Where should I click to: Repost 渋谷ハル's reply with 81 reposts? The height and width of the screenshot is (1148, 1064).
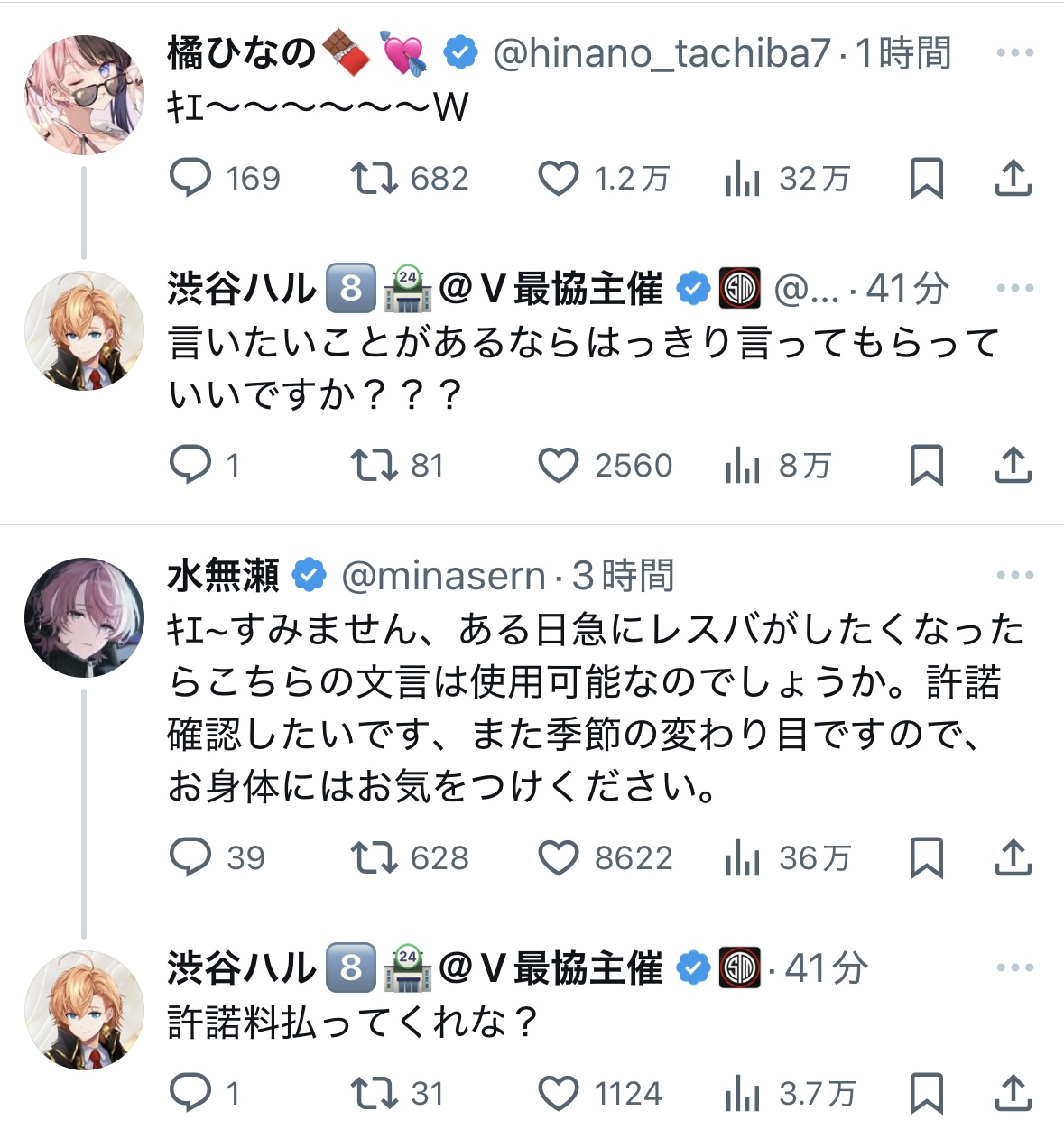pyautogui.click(x=374, y=466)
